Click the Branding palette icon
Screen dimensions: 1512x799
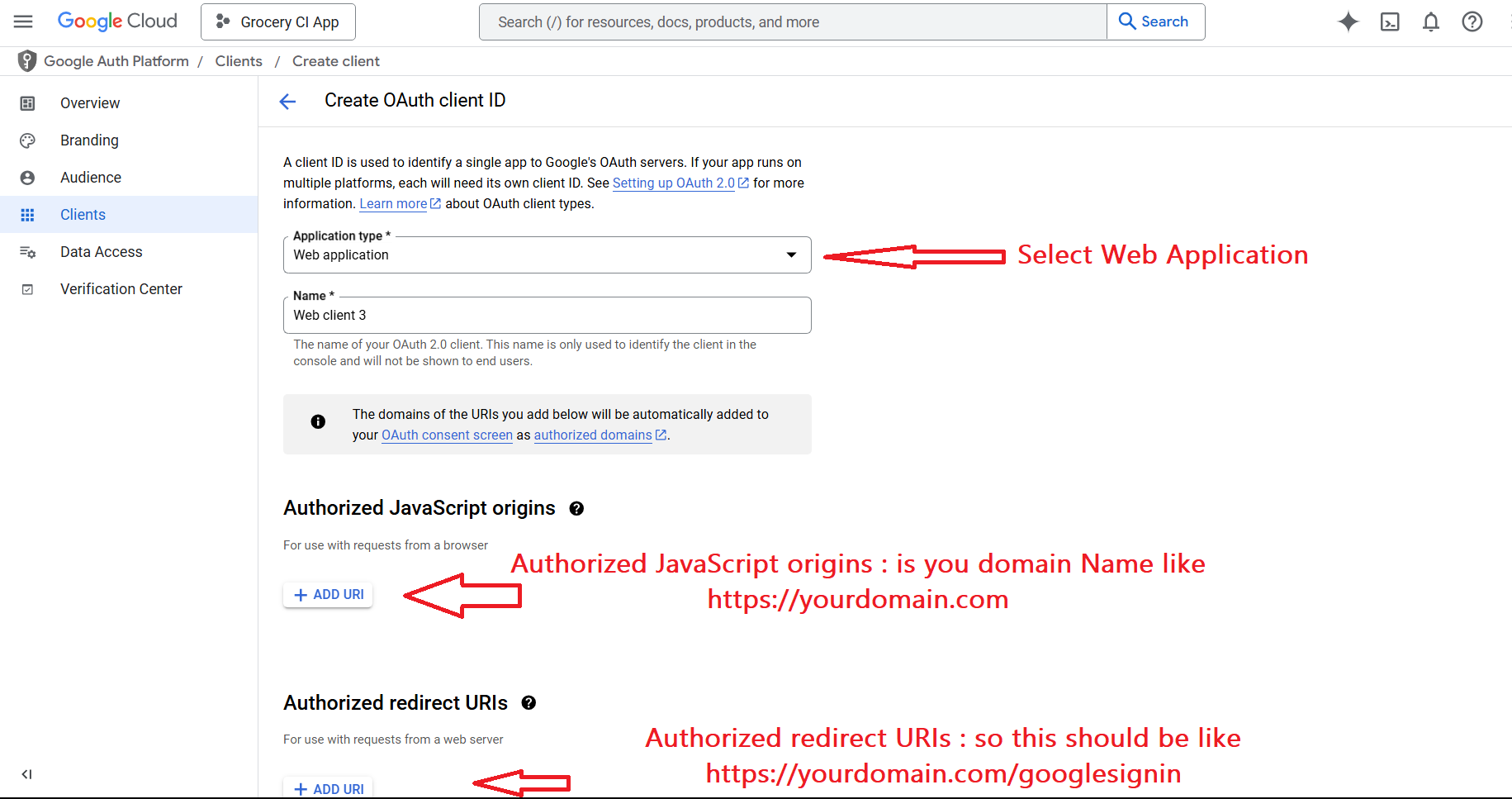pos(27,140)
